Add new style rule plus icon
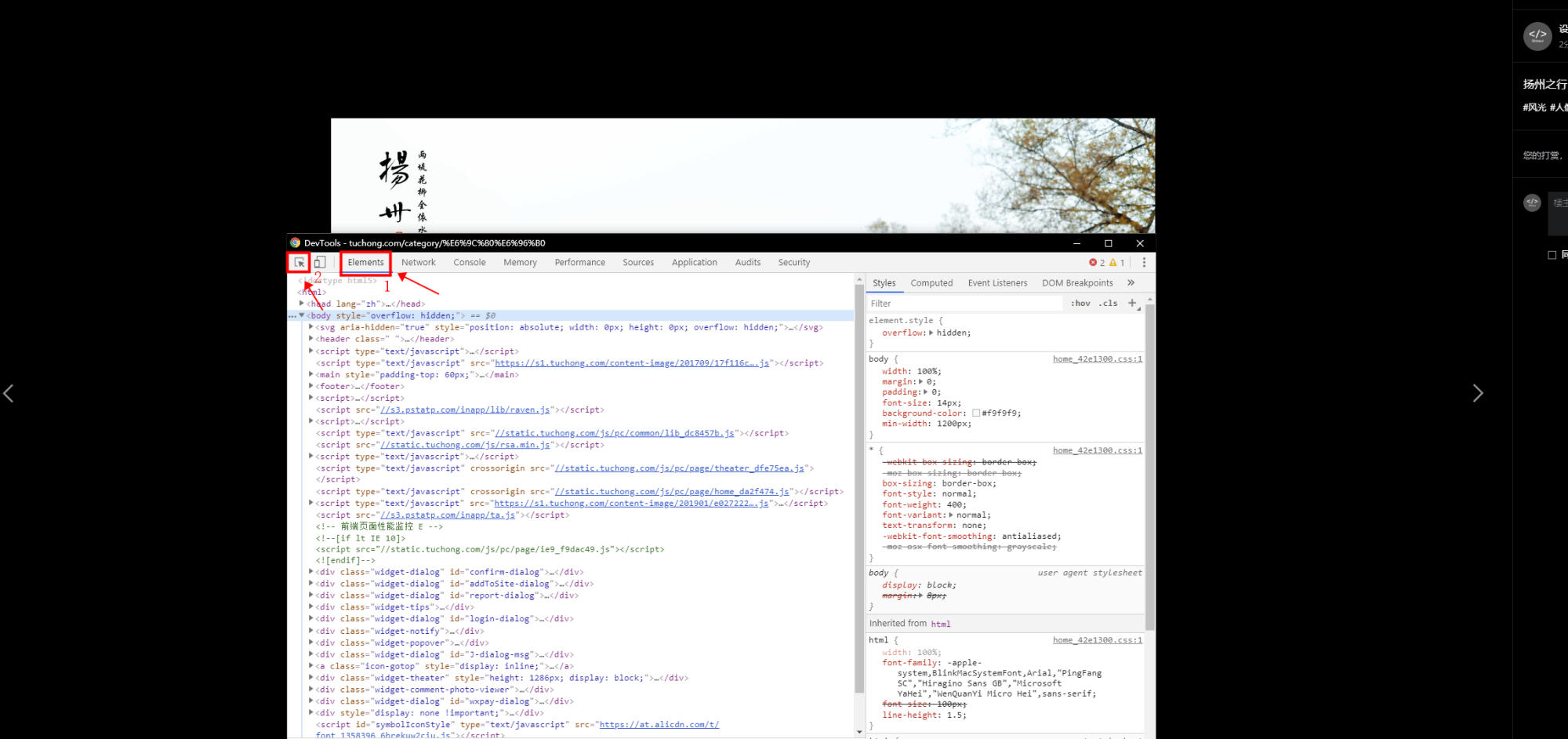This screenshot has height=739, width=1568. pos(1132,303)
